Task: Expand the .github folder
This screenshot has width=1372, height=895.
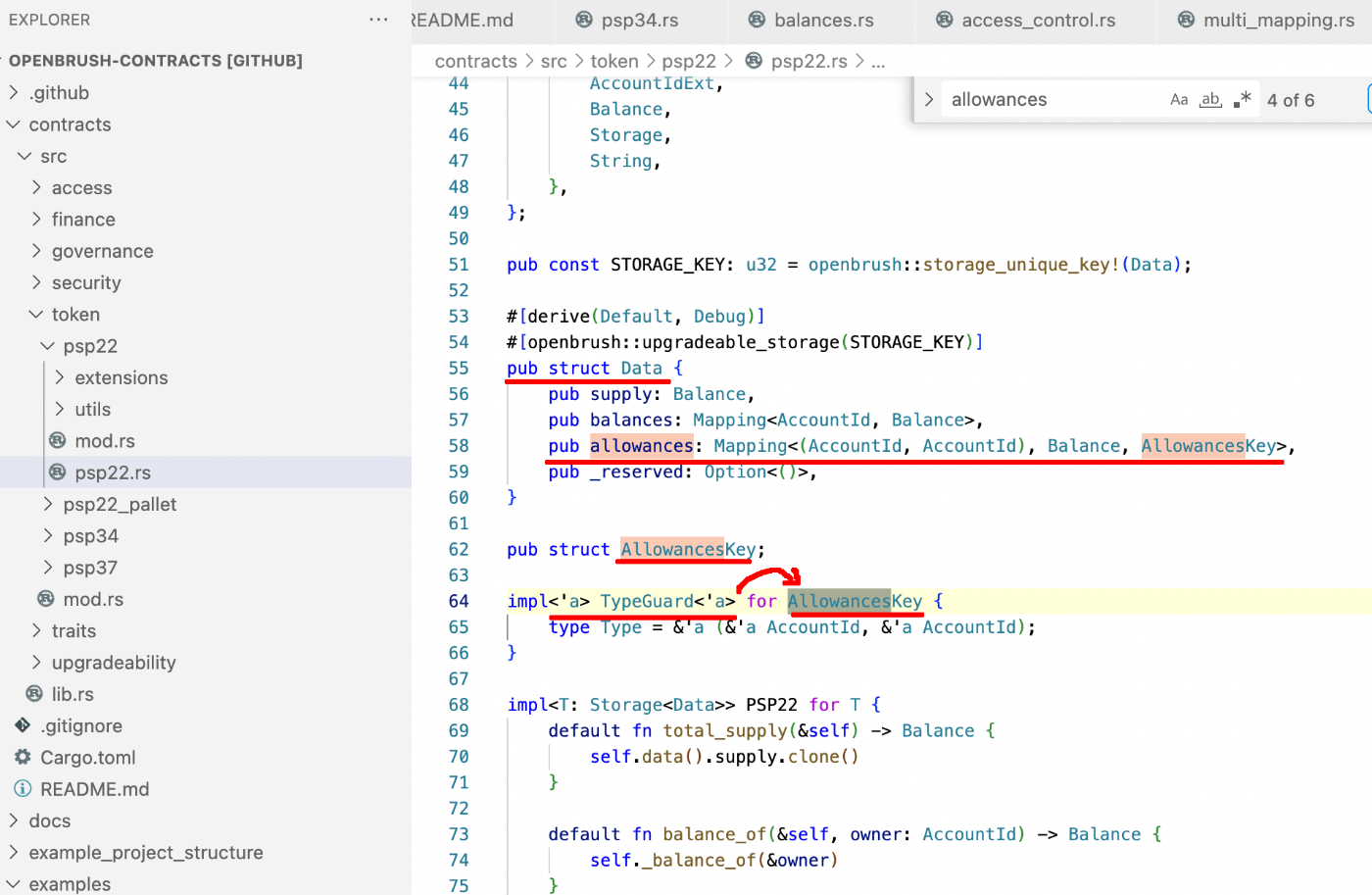Action: [x=14, y=92]
